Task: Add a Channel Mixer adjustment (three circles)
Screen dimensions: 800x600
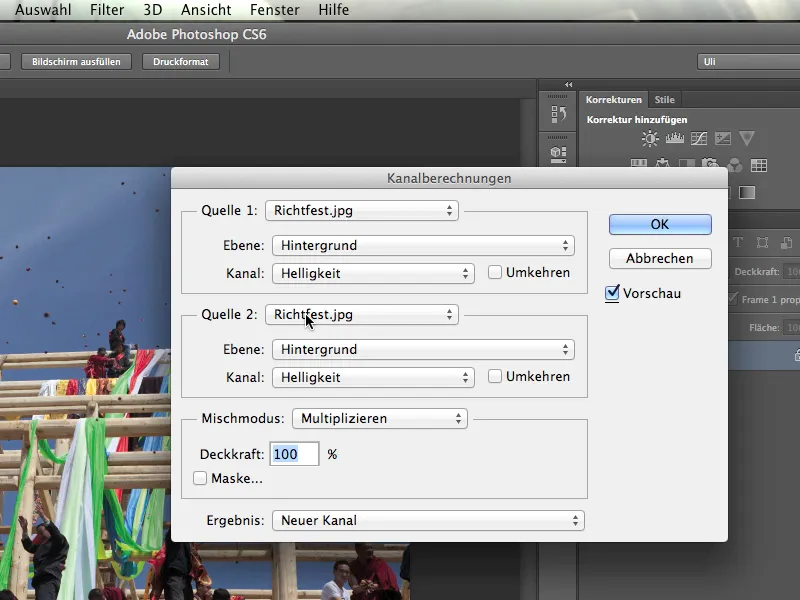Action: click(734, 164)
